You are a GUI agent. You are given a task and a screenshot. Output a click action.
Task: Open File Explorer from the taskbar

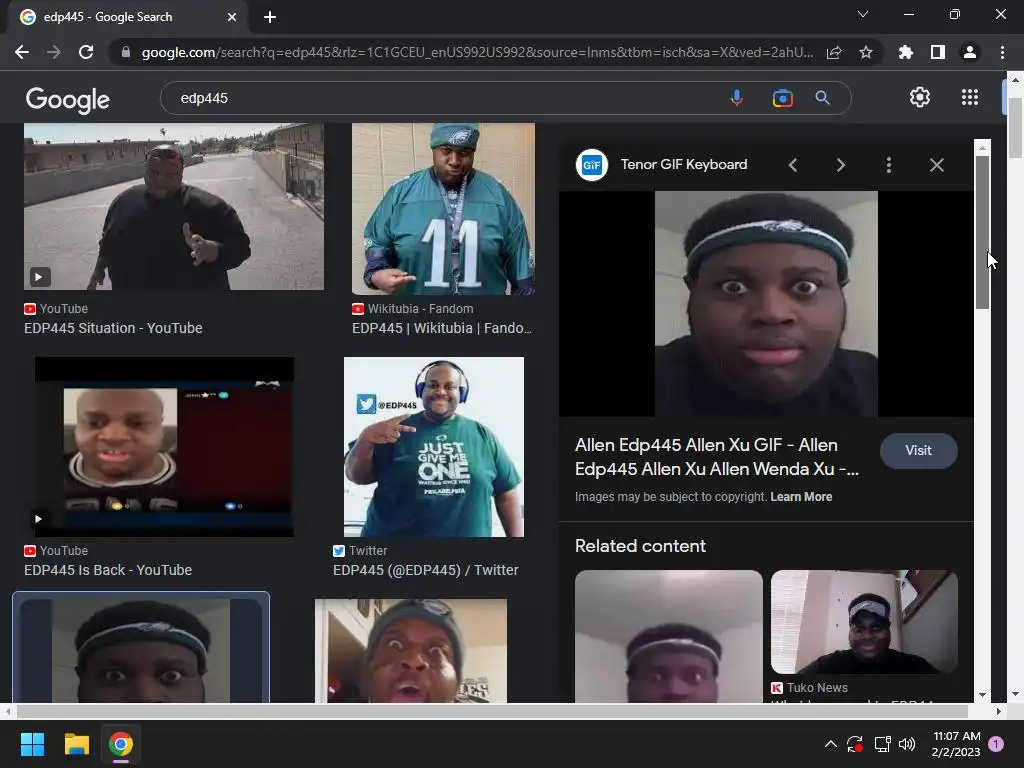coord(76,744)
